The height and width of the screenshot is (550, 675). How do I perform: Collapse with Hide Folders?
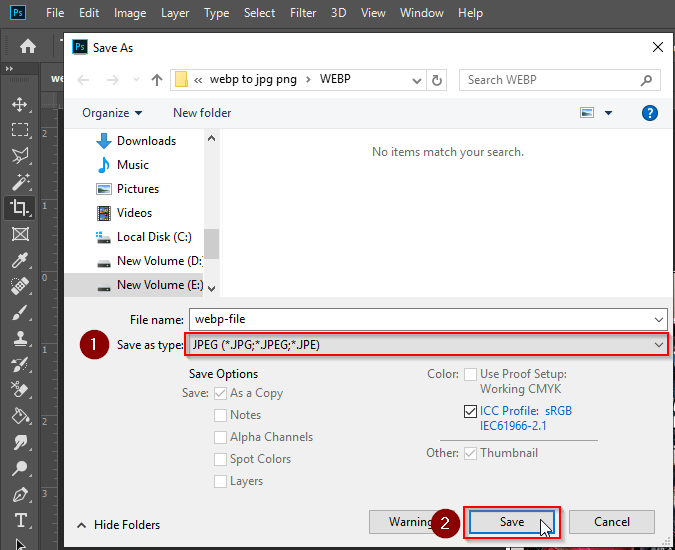(x=118, y=525)
